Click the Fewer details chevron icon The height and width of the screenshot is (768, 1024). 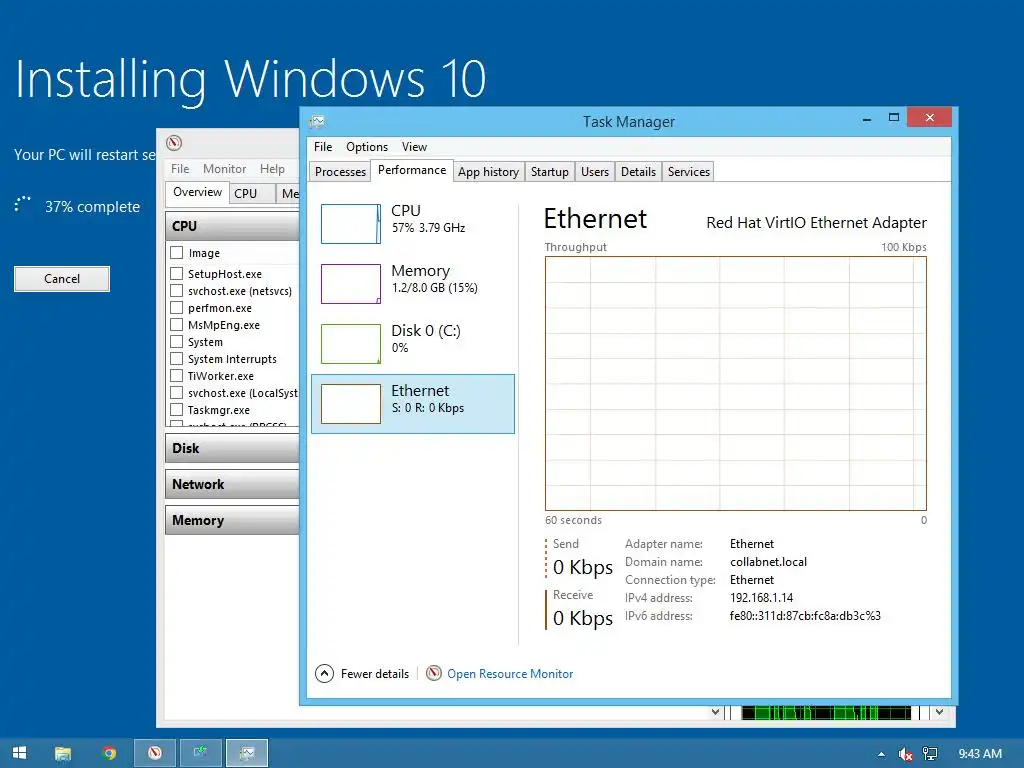(x=325, y=673)
